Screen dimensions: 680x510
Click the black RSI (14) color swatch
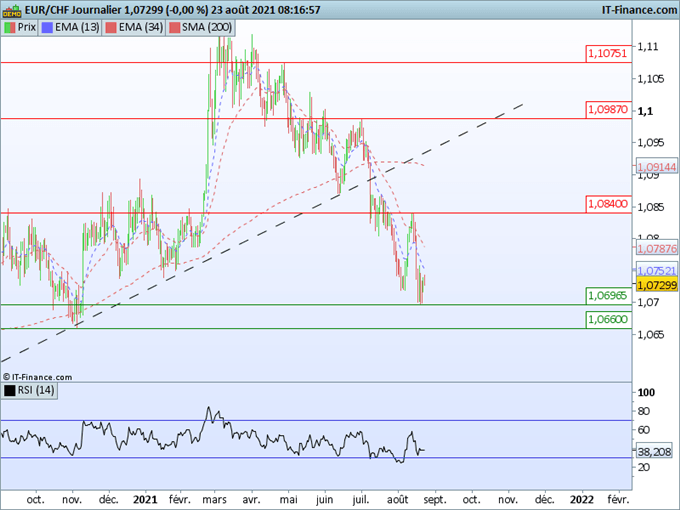[10, 390]
